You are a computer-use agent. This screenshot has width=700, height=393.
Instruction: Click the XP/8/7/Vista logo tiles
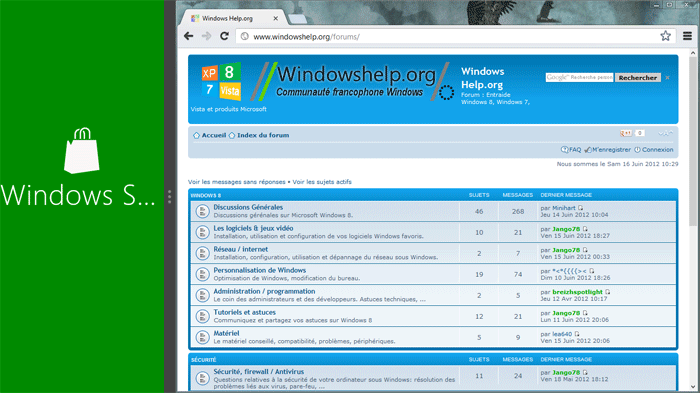(x=221, y=81)
